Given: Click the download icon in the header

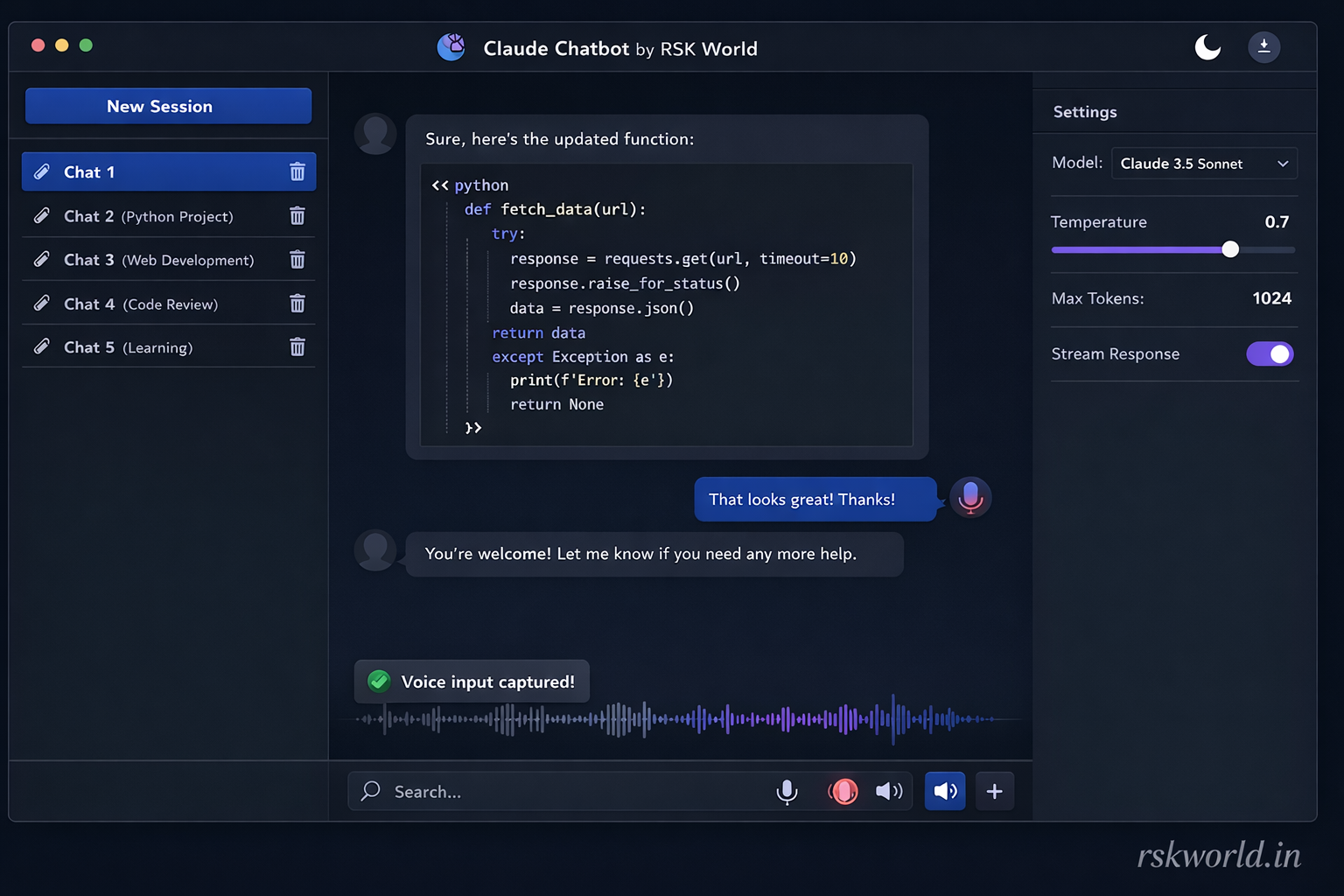Looking at the screenshot, I should coord(1263,47).
